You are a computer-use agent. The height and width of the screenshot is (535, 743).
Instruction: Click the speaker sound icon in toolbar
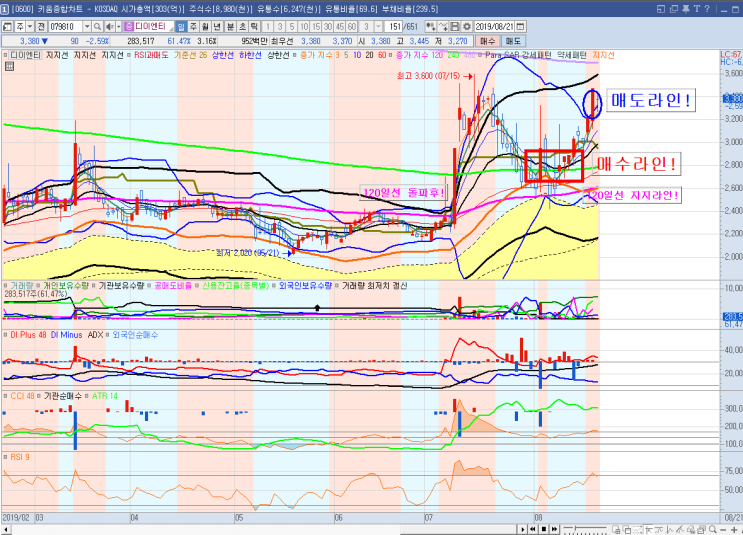[109, 27]
